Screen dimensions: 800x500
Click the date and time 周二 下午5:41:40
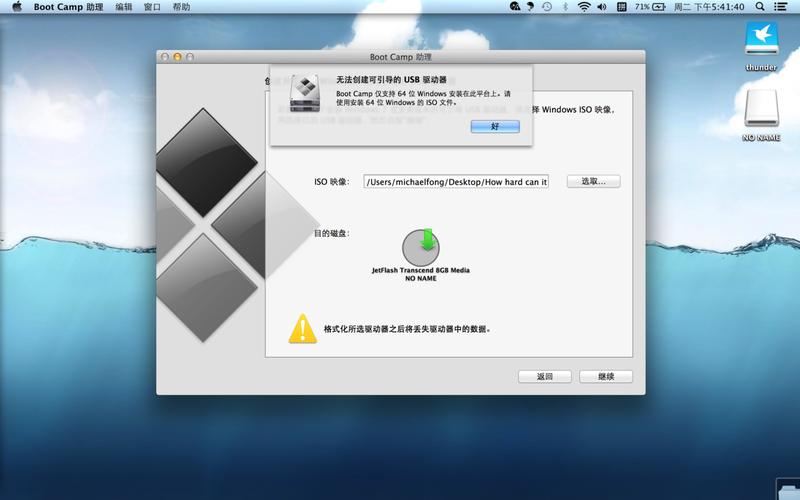pos(709,7)
